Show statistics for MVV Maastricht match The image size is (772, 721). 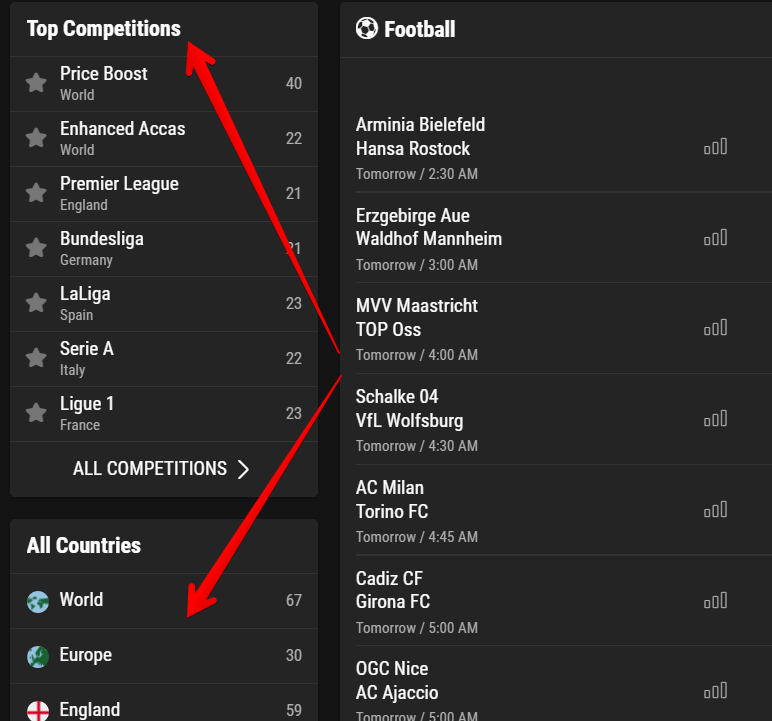click(x=715, y=328)
